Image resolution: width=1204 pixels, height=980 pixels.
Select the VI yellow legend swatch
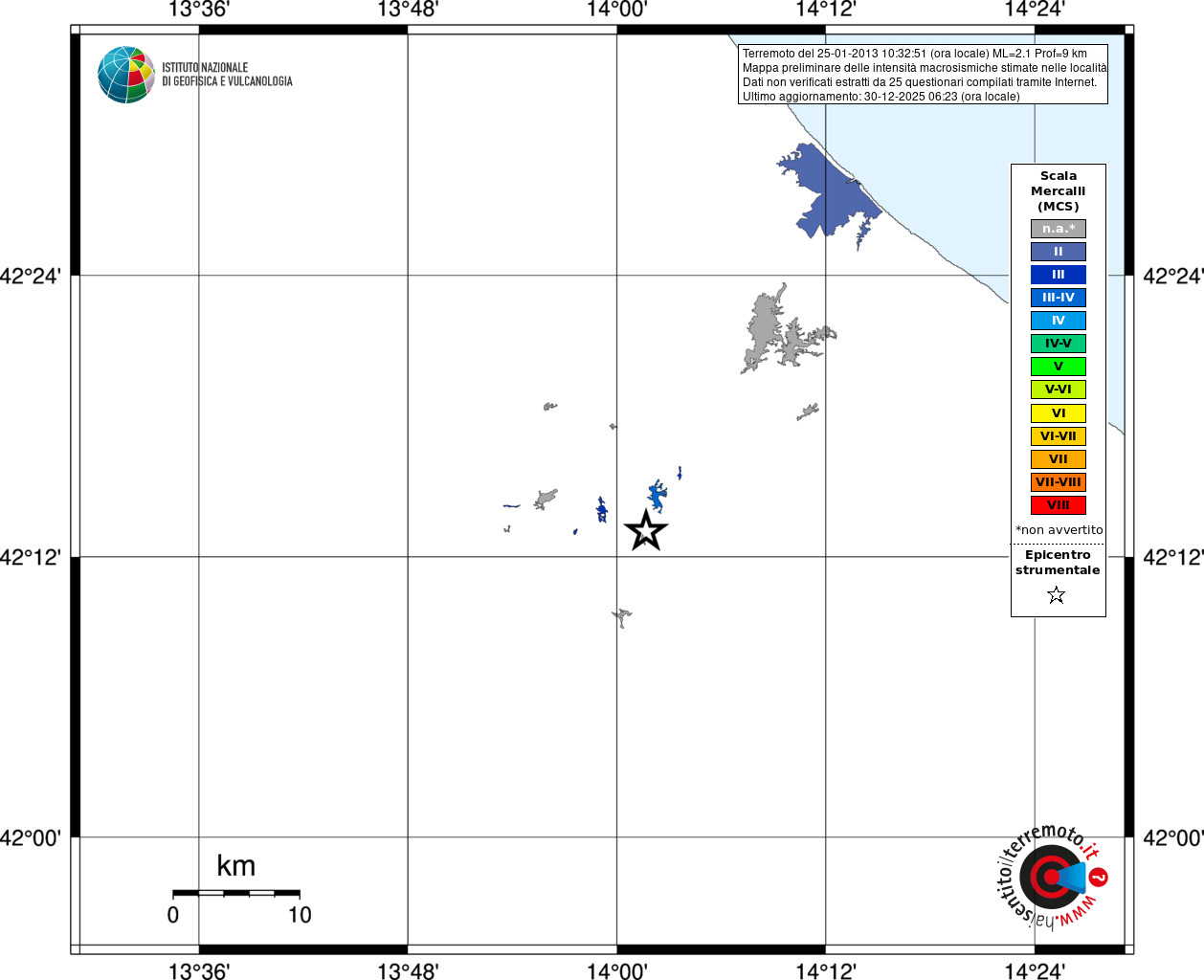tap(1059, 413)
